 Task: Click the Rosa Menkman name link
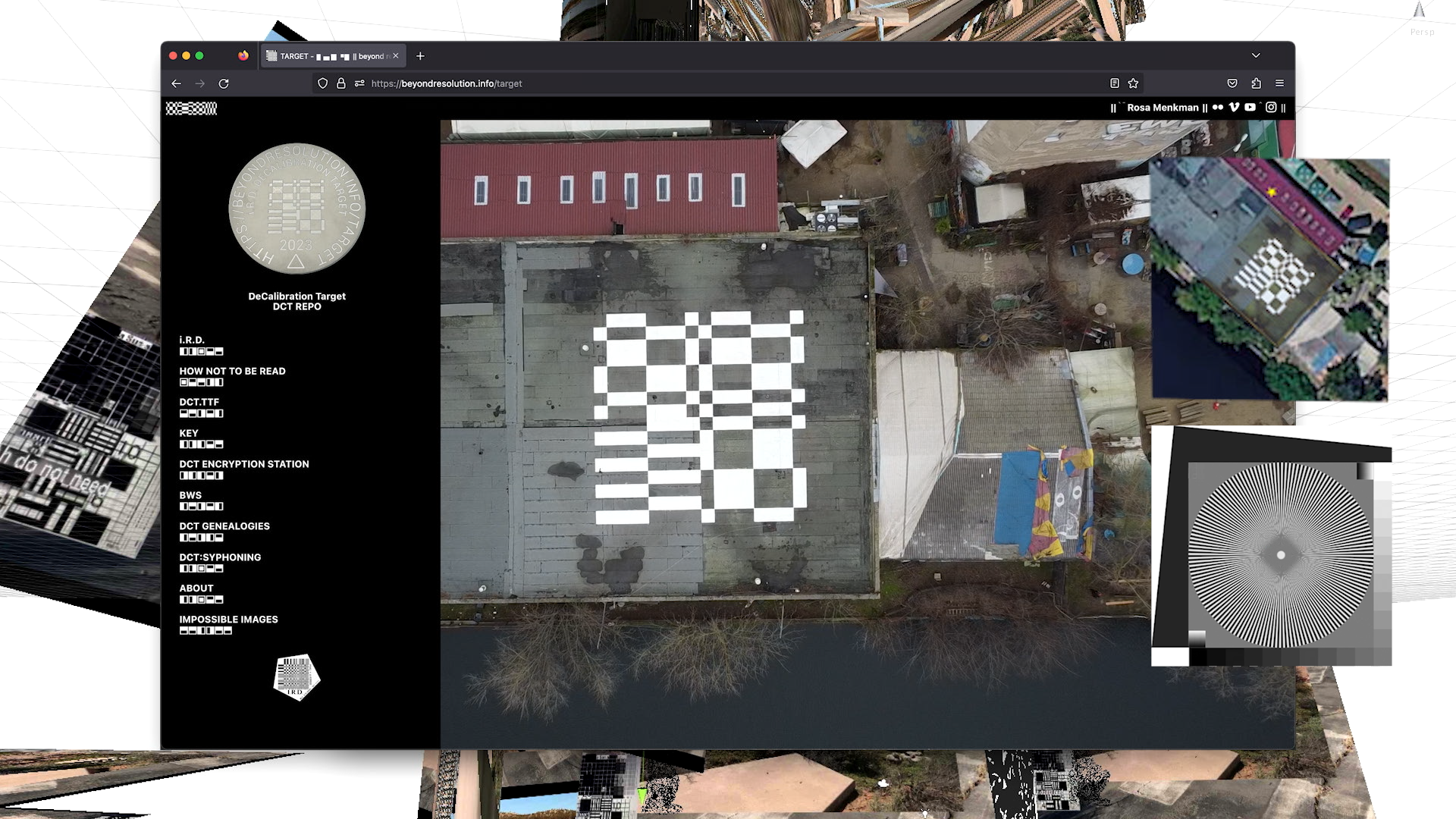[x=1163, y=108]
